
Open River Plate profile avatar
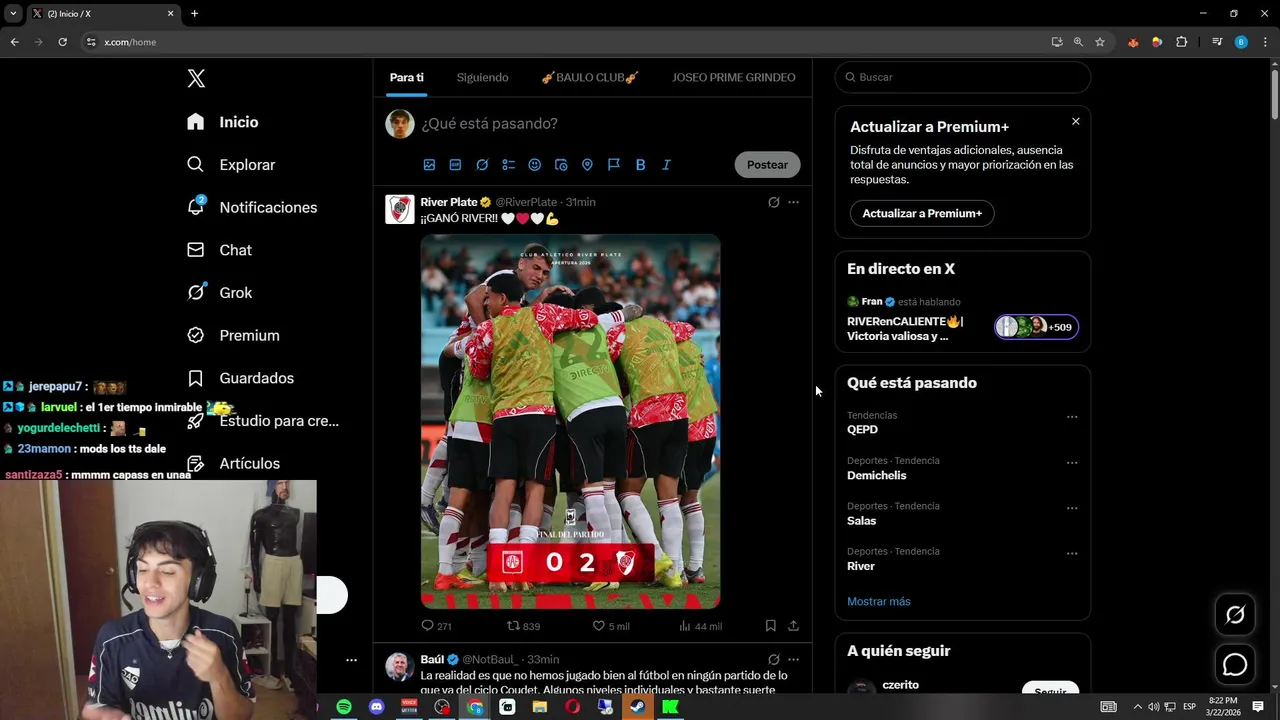(400, 209)
